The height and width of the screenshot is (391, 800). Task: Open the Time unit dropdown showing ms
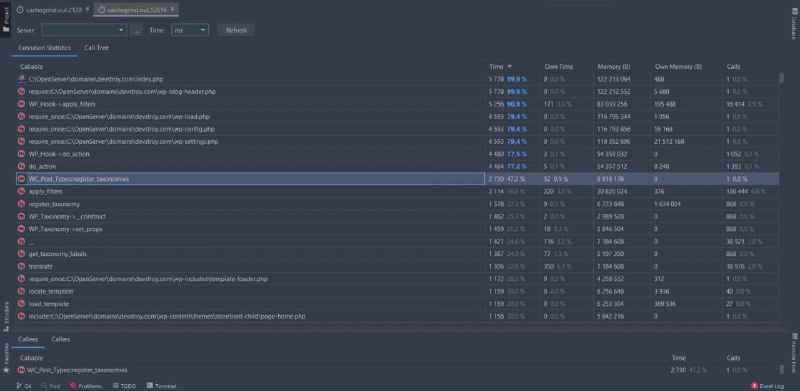(190, 30)
